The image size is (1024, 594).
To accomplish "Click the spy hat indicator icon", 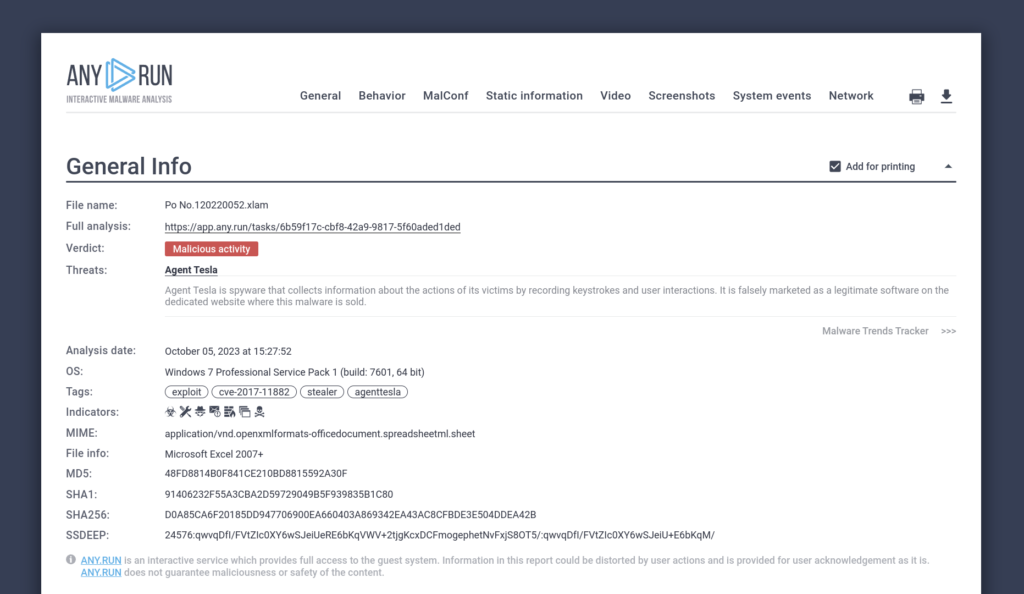I will pyautogui.click(x=200, y=412).
